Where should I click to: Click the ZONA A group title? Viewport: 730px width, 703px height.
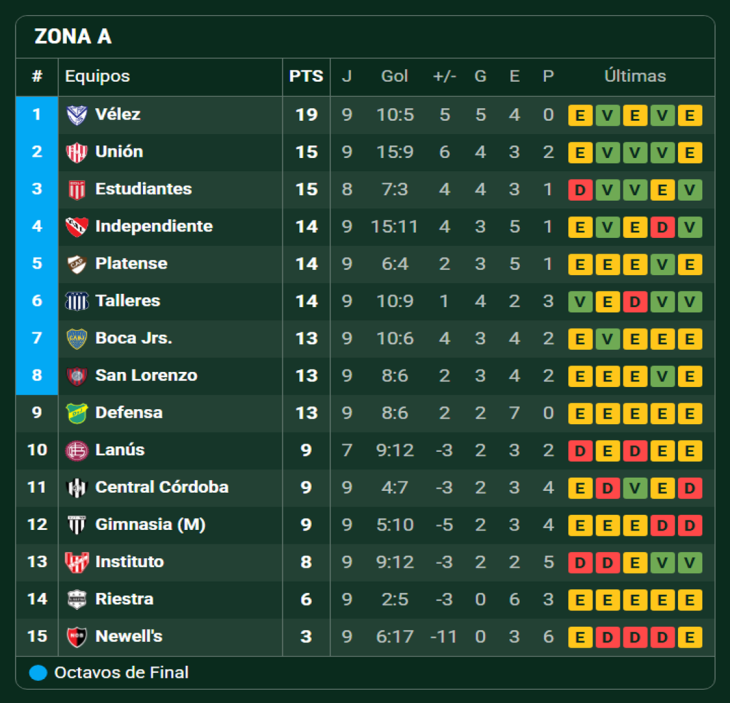[73, 37]
